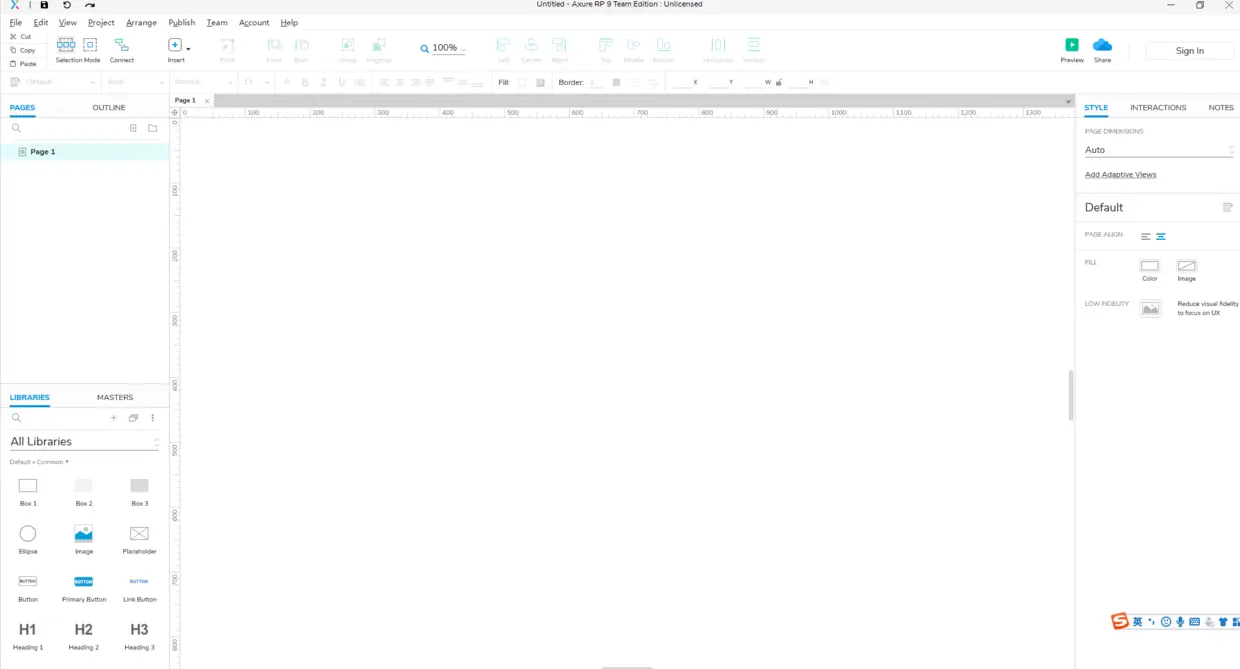Viewport: 1240px width, 669px height.
Task: Click the Insert plus icon
Action: [175, 45]
